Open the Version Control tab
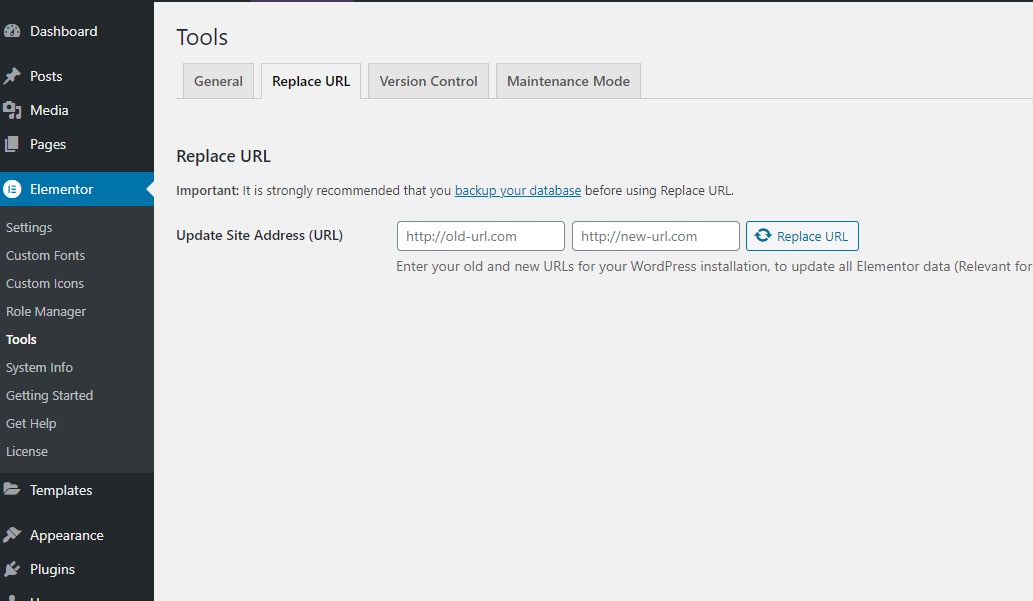The image size is (1033, 601). [x=428, y=81]
